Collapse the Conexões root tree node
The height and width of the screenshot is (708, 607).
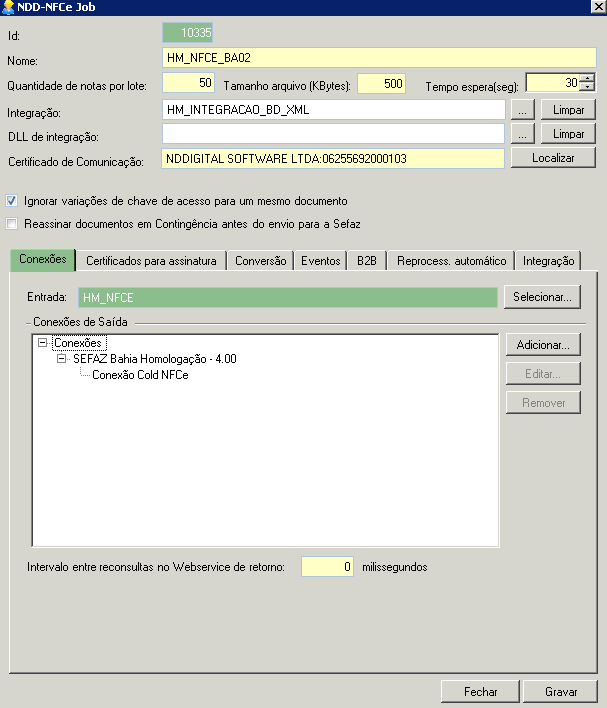43,343
